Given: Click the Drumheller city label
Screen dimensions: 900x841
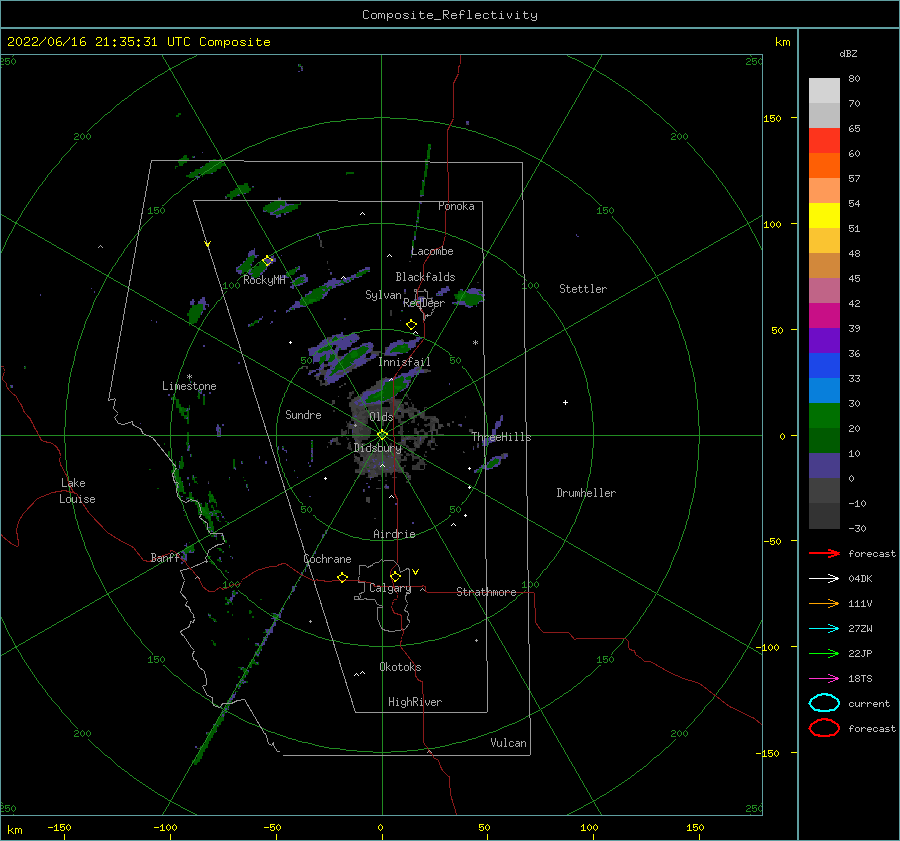Looking at the screenshot, I should click(586, 493).
